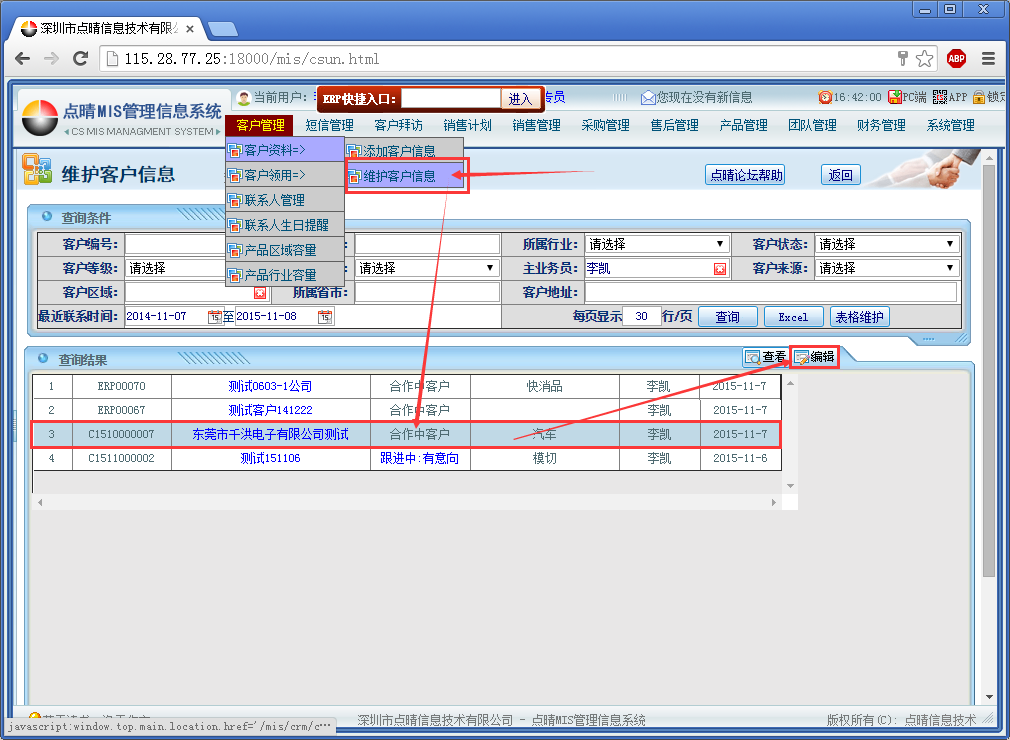Expand the 所属行业 dropdown
This screenshot has height=740, width=1010.
point(656,244)
